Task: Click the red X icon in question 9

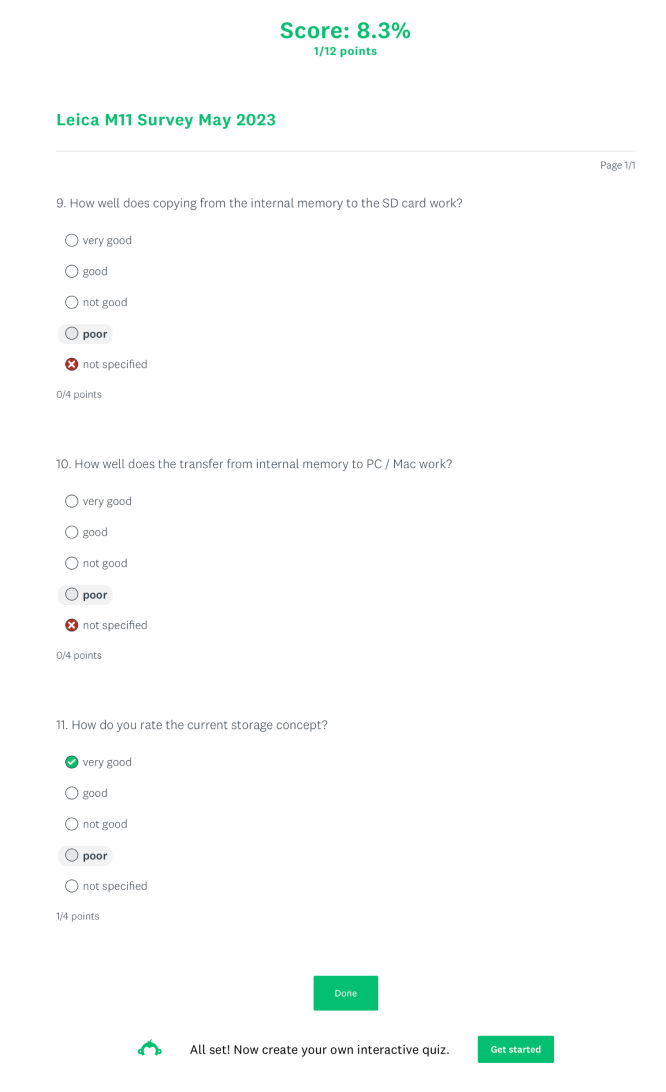Action: [x=71, y=364]
